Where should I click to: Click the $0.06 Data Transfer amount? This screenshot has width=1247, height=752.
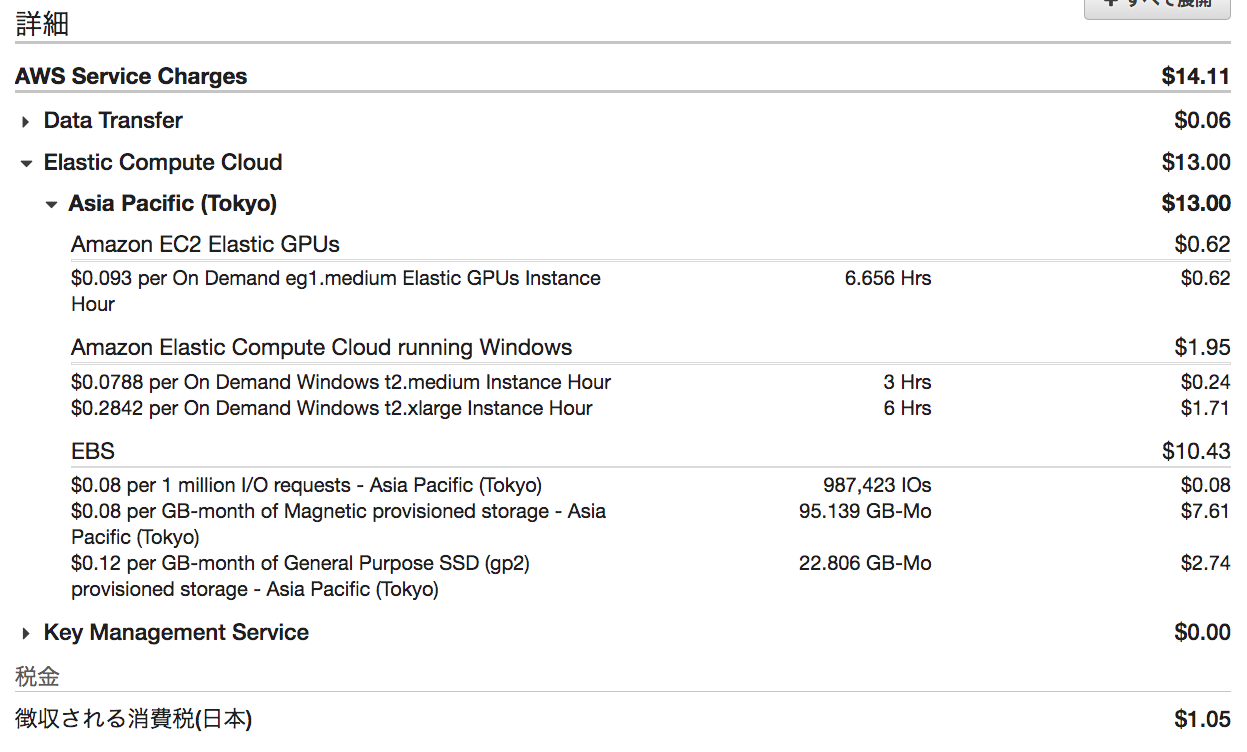click(1202, 121)
